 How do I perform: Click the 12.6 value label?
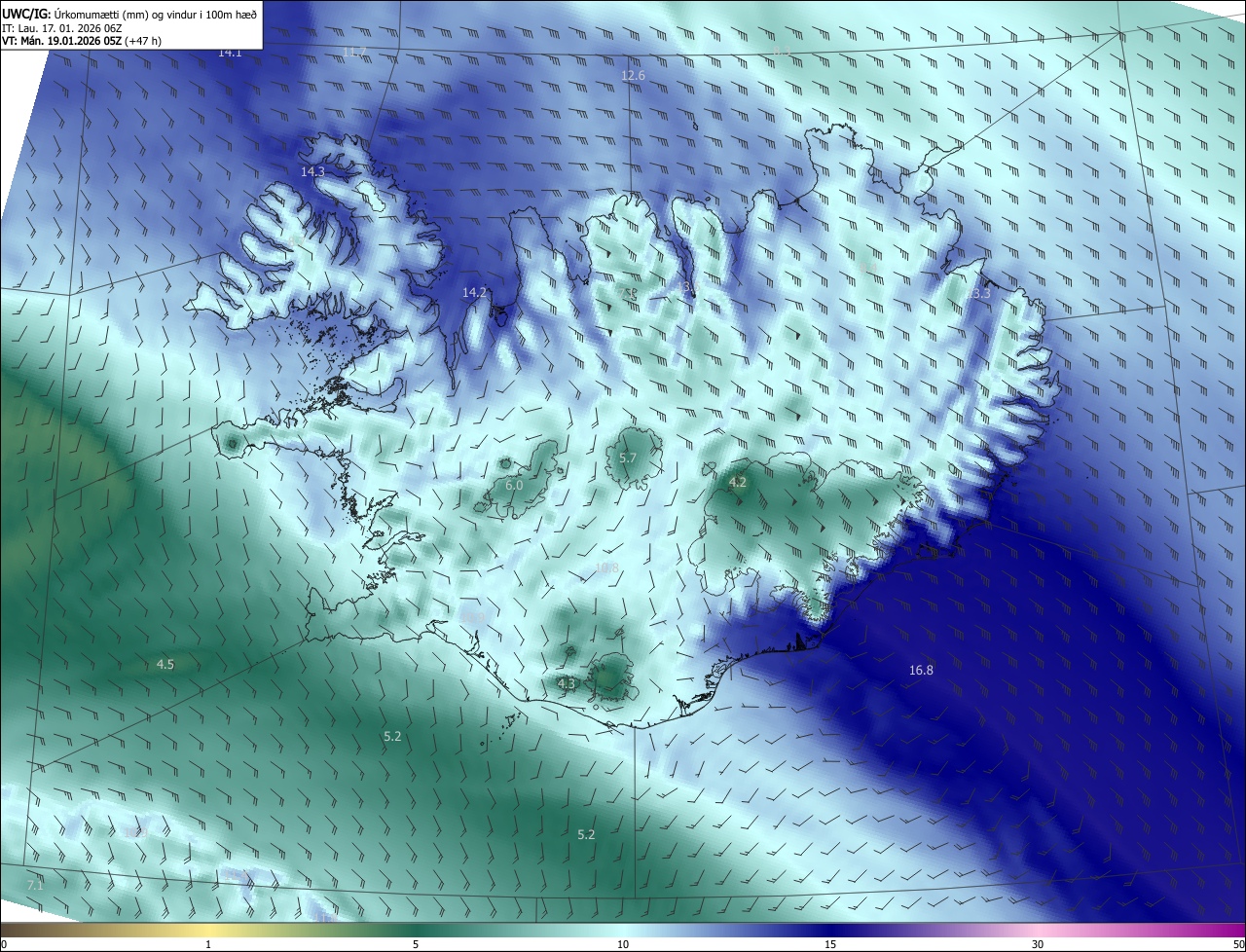tap(633, 75)
